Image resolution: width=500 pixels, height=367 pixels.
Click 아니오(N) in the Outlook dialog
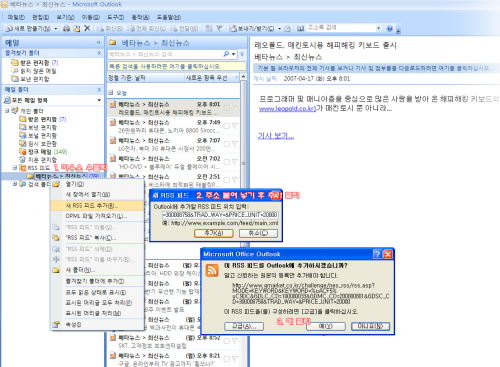(370, 326)
